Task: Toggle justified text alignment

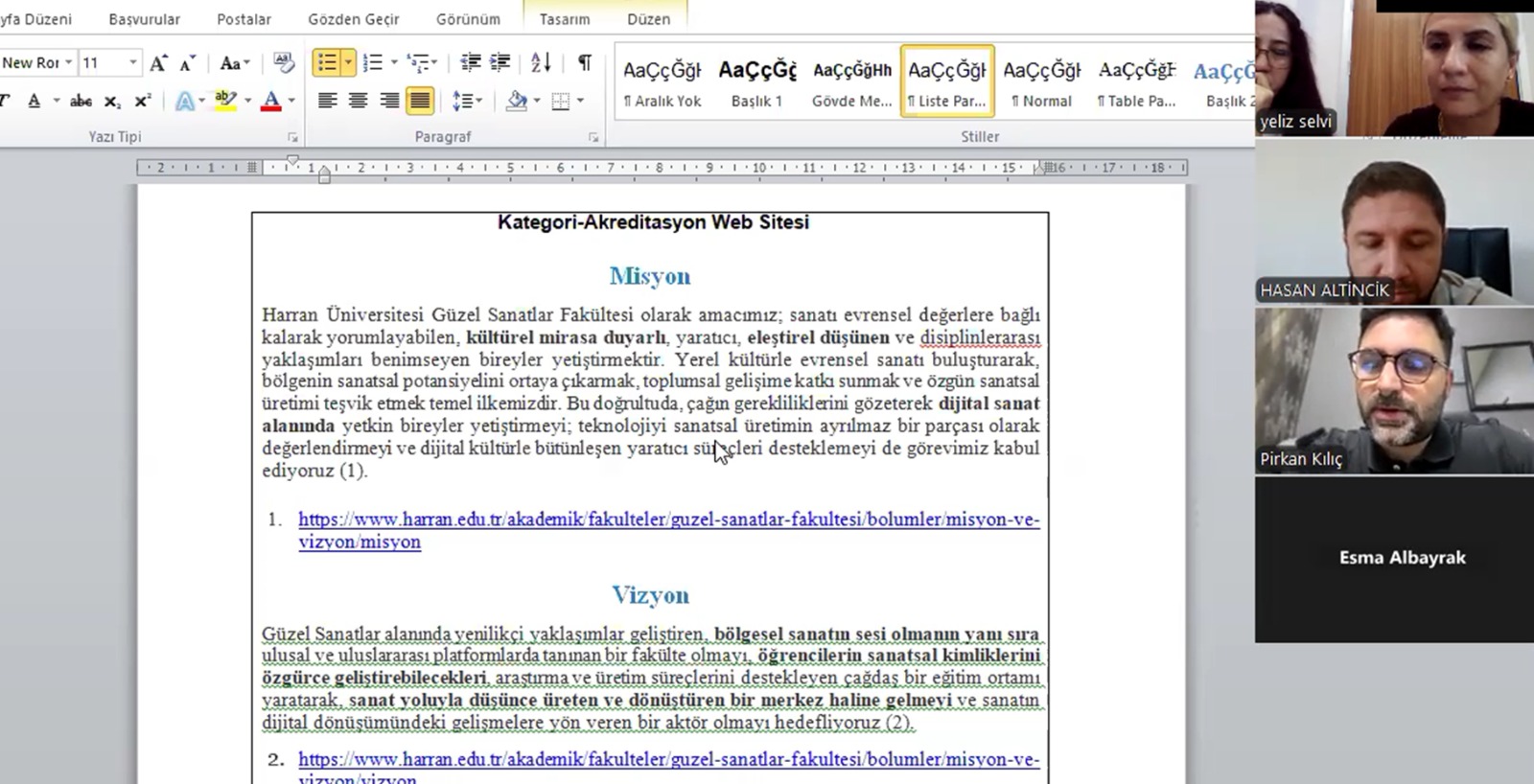Action: 419,101
